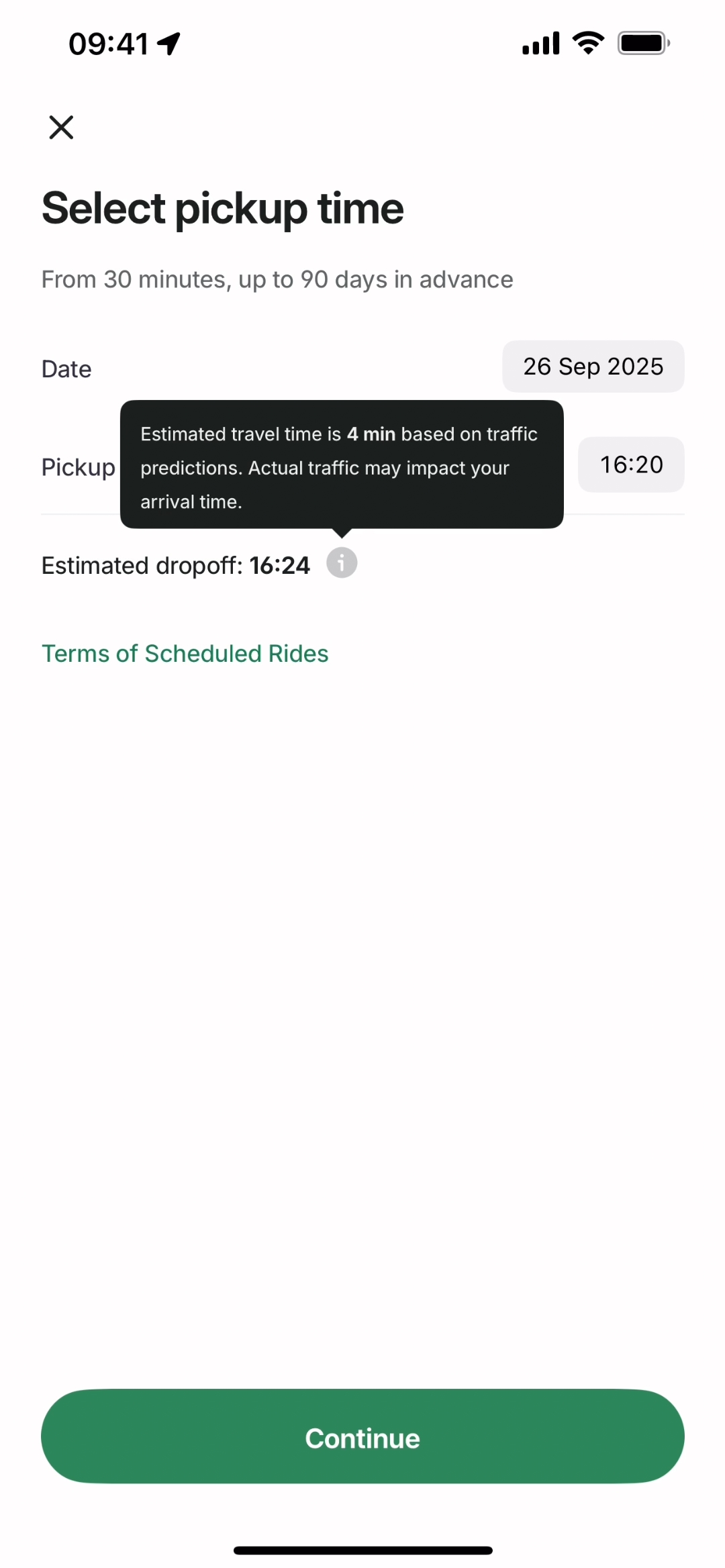The image size is (725, 1568).
Task: Tap the 16:24 estimated dropoff time
Action: click(279, 566)
